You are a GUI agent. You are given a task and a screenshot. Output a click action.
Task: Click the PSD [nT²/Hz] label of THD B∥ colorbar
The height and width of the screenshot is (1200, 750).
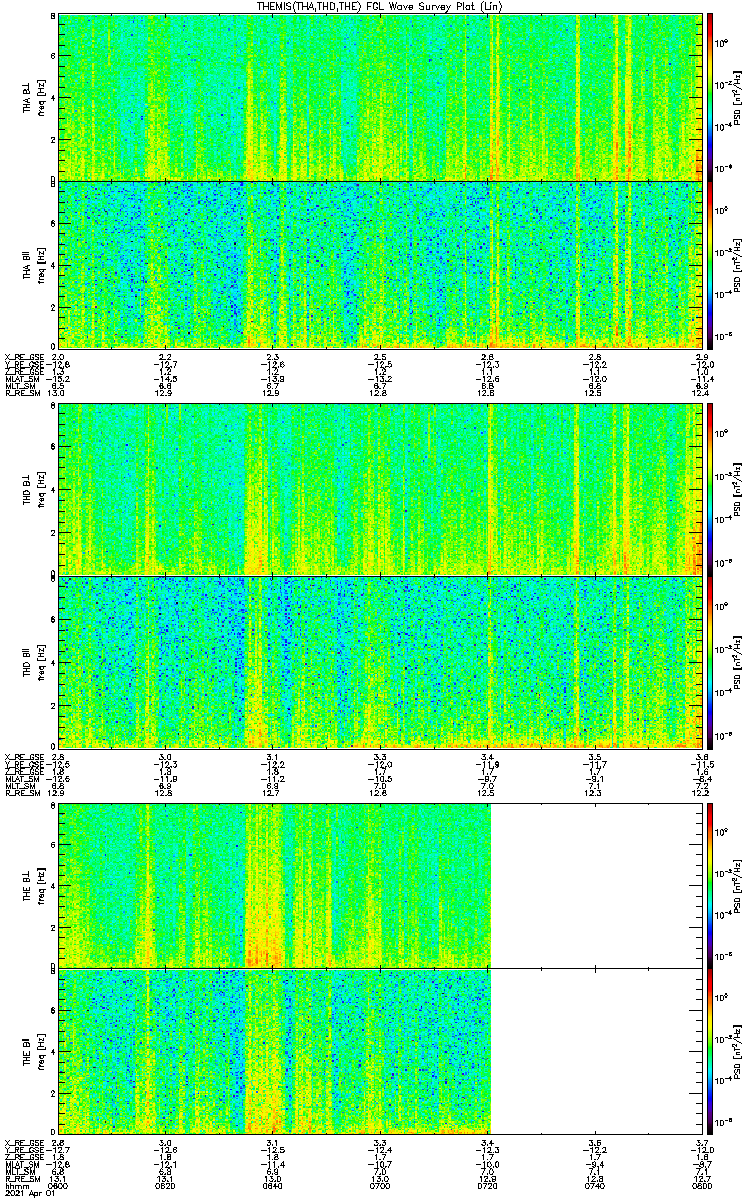tap(738, 662)
